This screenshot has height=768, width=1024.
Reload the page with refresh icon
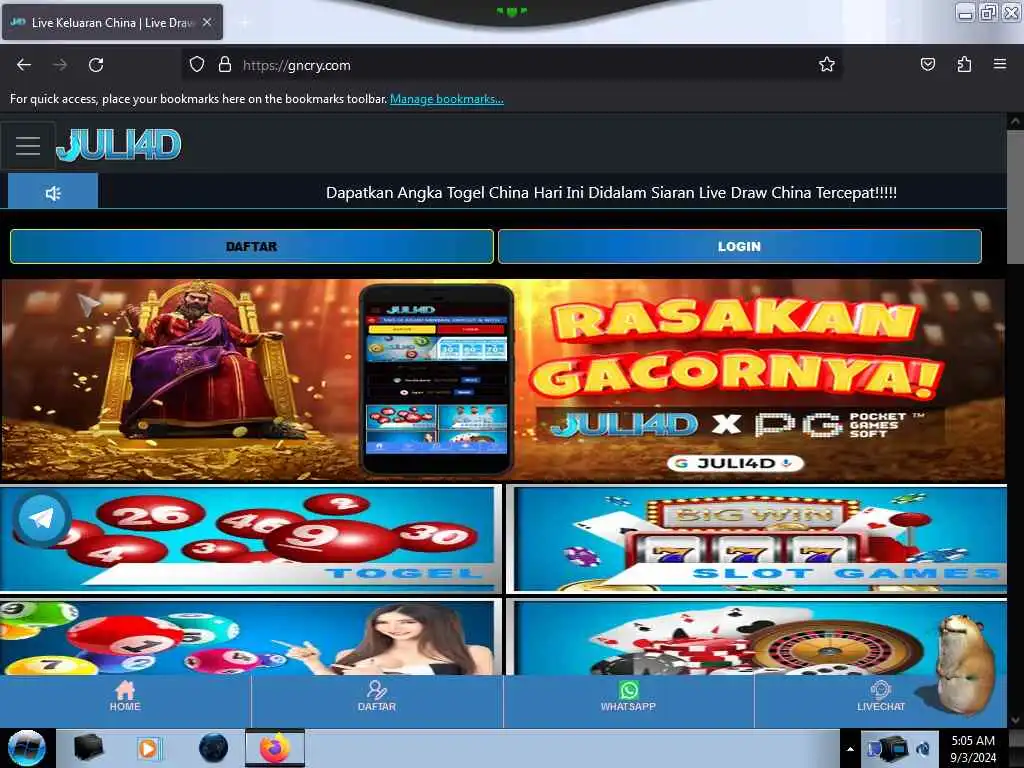(96, 65)
